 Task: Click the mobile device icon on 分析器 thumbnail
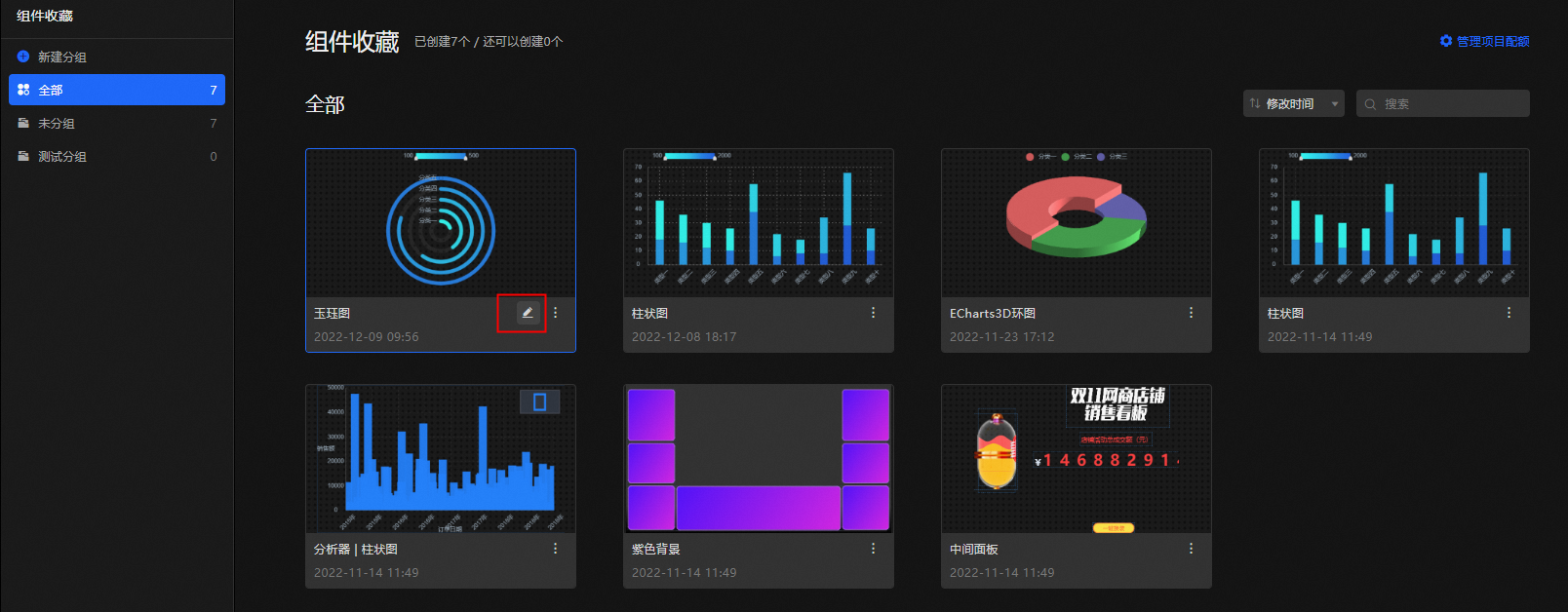[x=539, y=402]
